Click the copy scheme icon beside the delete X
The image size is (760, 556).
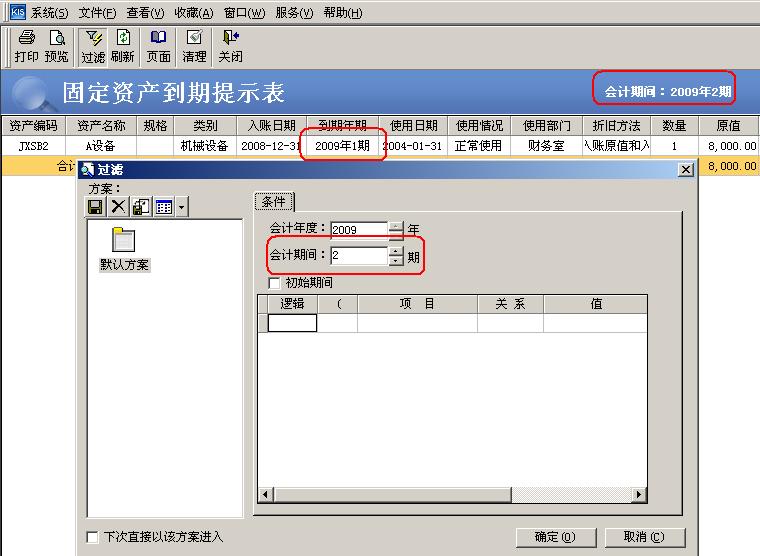click(x=141, y=207)
